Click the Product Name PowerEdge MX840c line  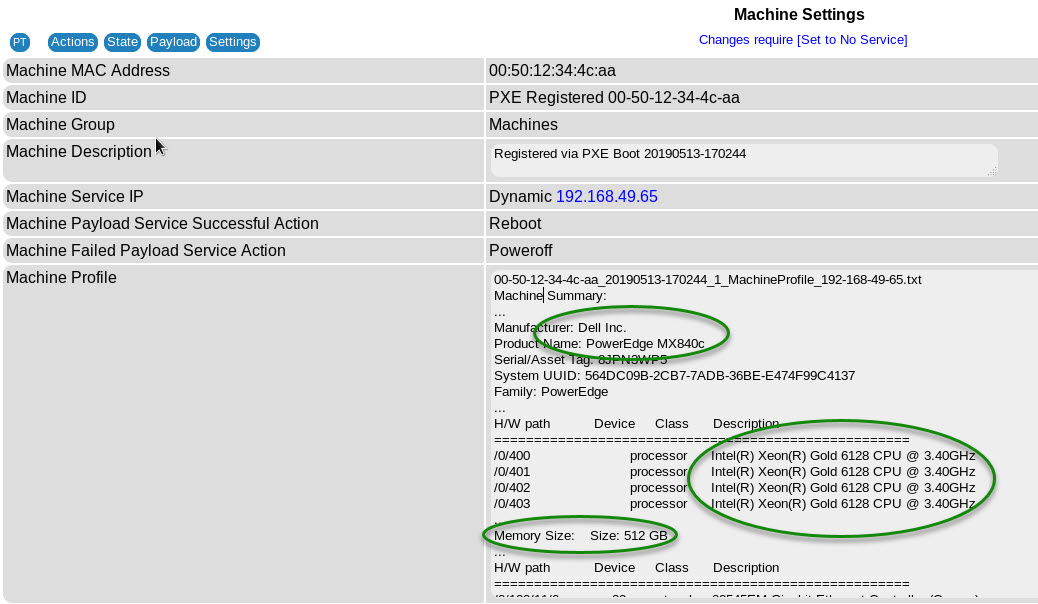click(x=599, y=344)
